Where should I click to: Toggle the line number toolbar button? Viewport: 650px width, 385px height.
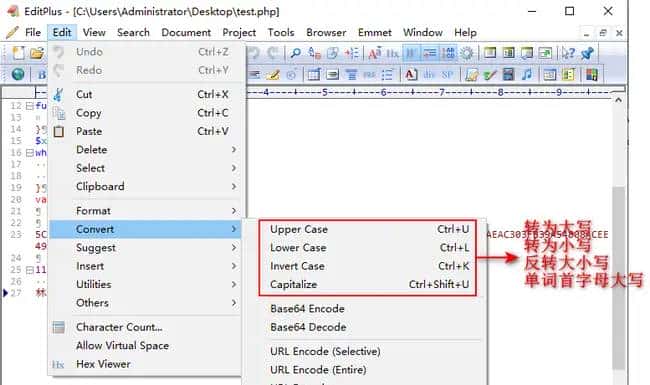(449, 53)
